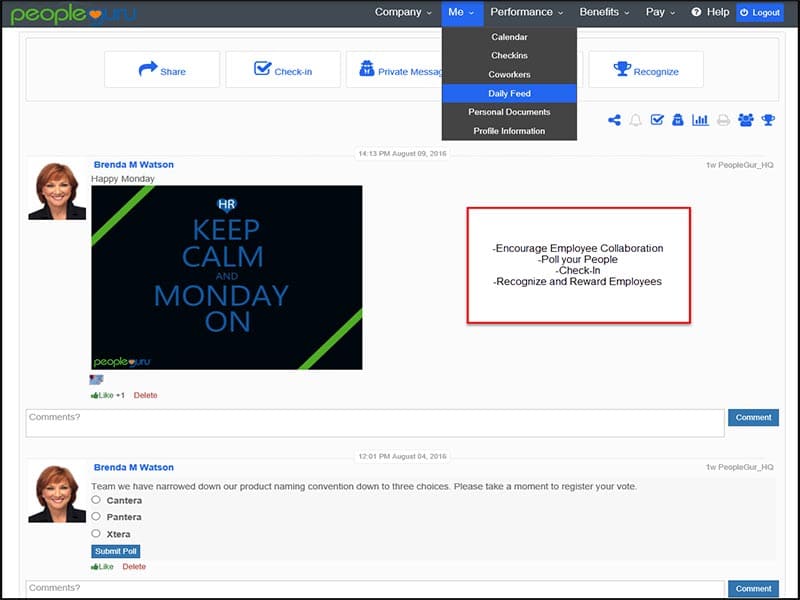Image resolution: width=800 pixels, height=600 pixels.
Task: Expand the Company dropdown menu
Action: [x=403, y=13]
